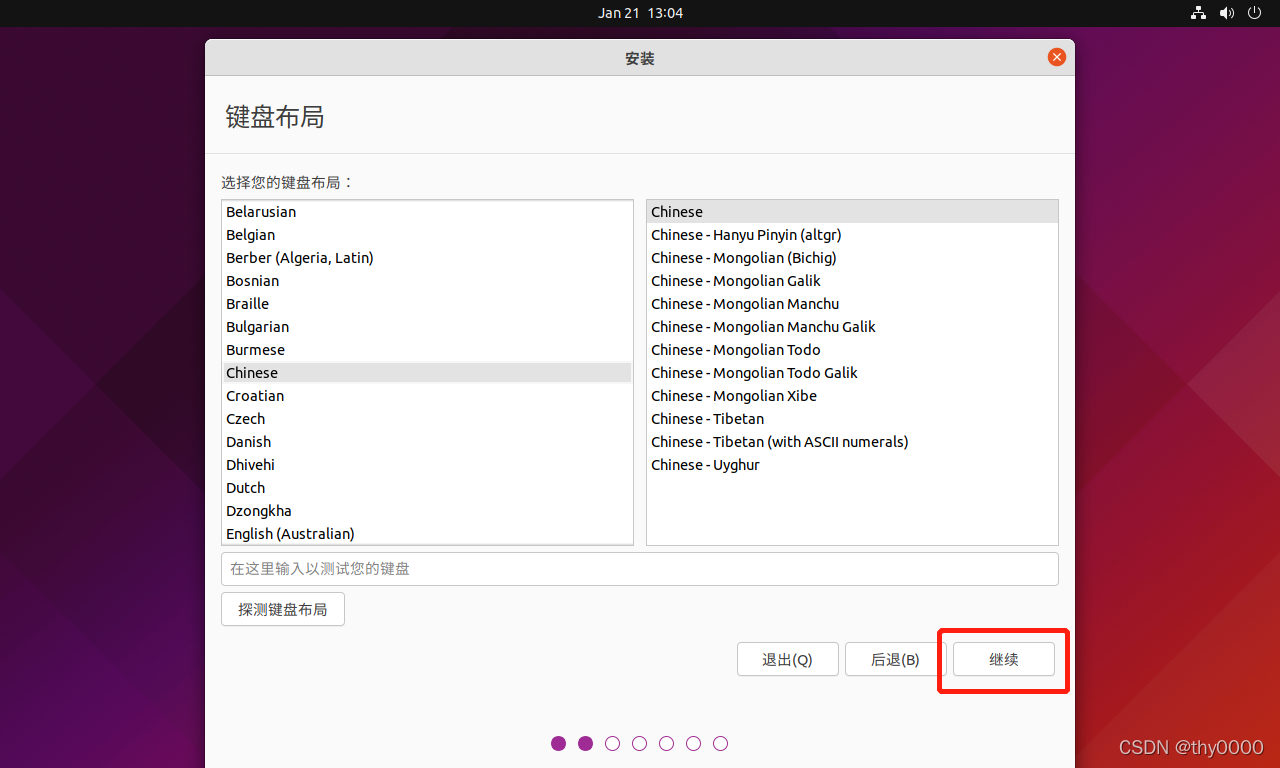Open the Jan 21 13:04 clock menu

pyautogui.click(x=640, y=13)
